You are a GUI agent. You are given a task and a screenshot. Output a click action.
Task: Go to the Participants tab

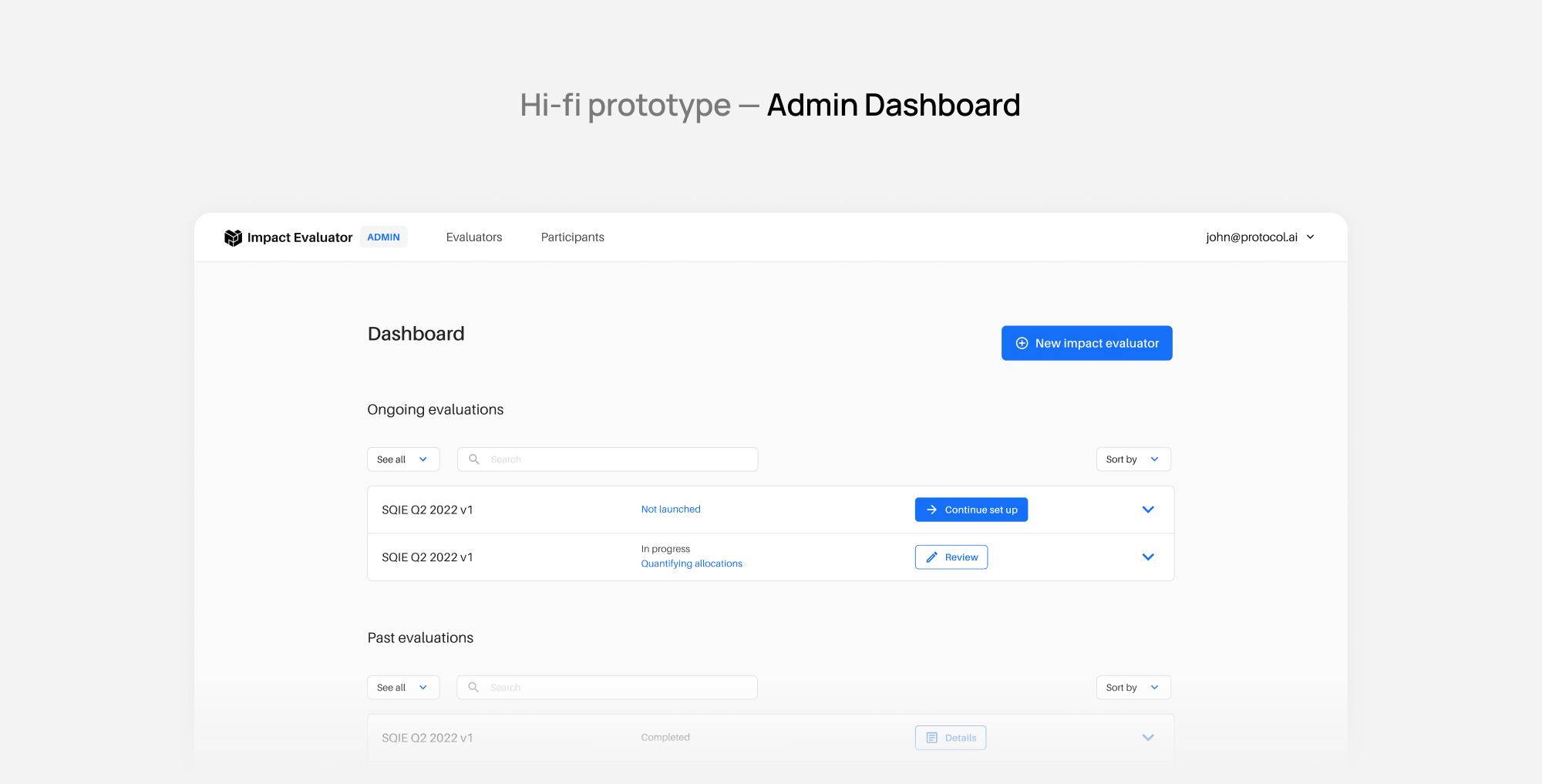pos(572,237)
